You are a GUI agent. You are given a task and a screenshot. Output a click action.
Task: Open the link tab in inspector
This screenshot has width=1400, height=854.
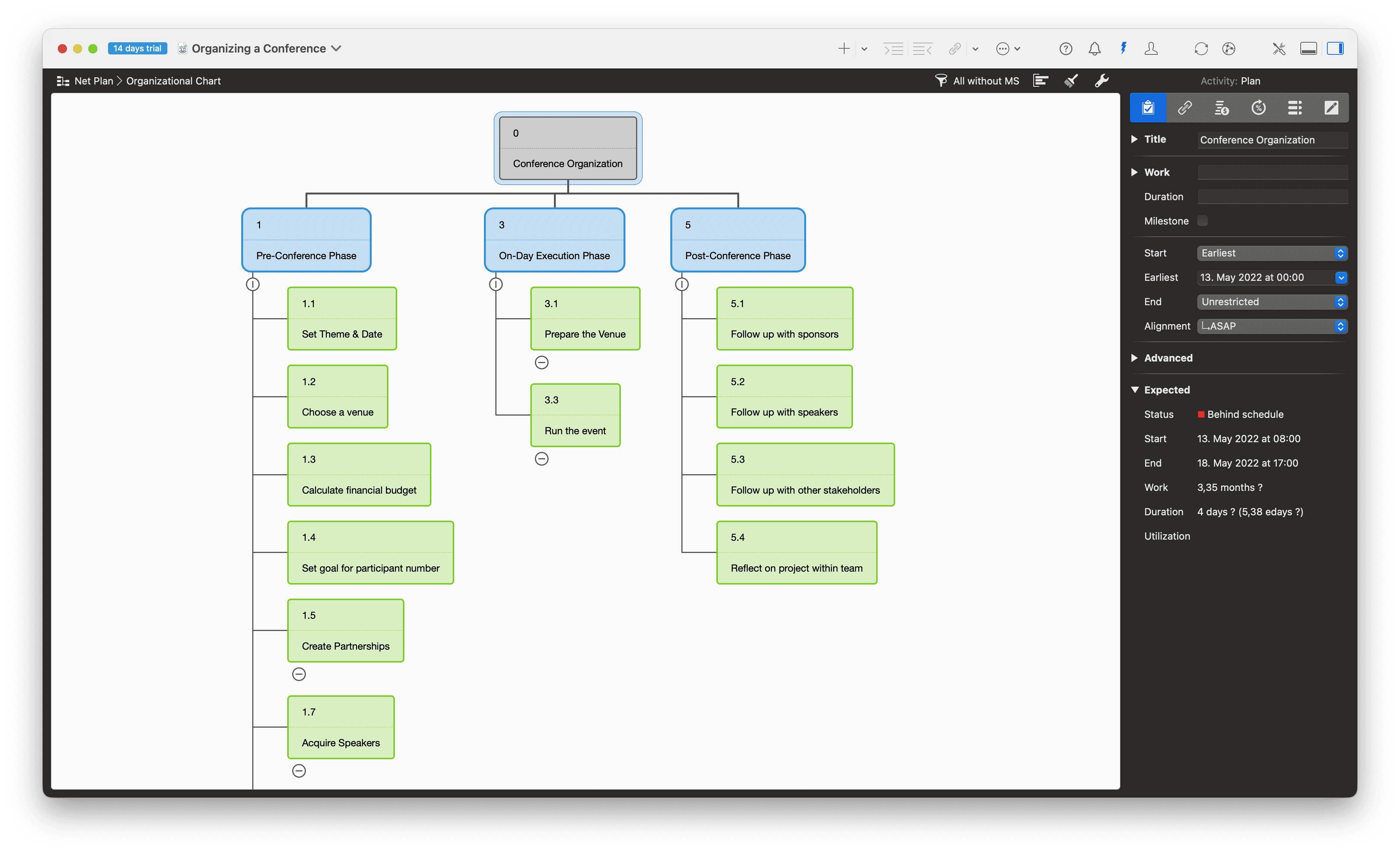1185,107
